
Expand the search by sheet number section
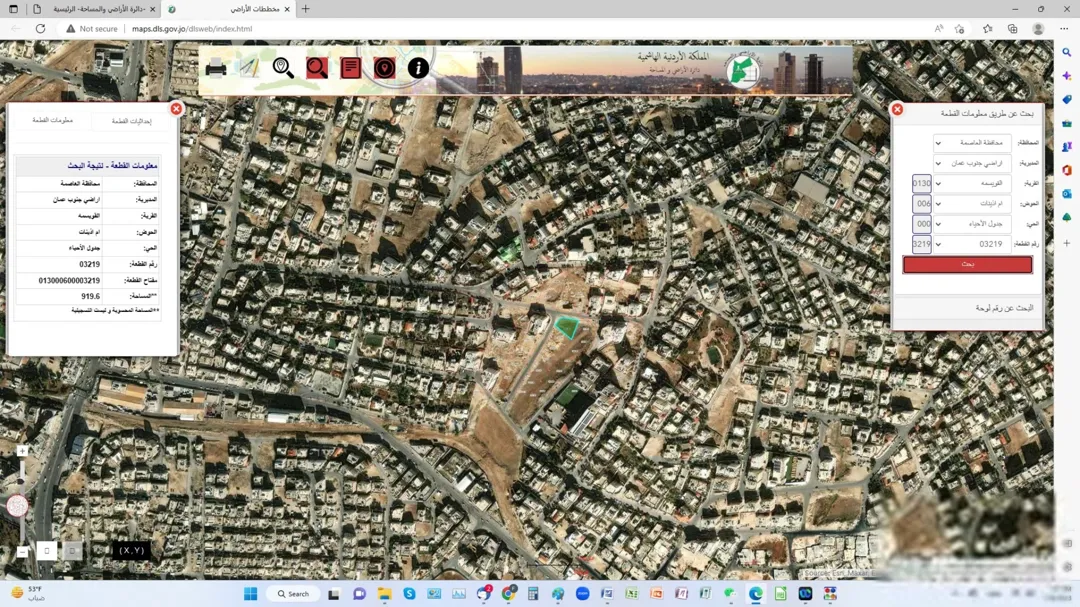968,308
